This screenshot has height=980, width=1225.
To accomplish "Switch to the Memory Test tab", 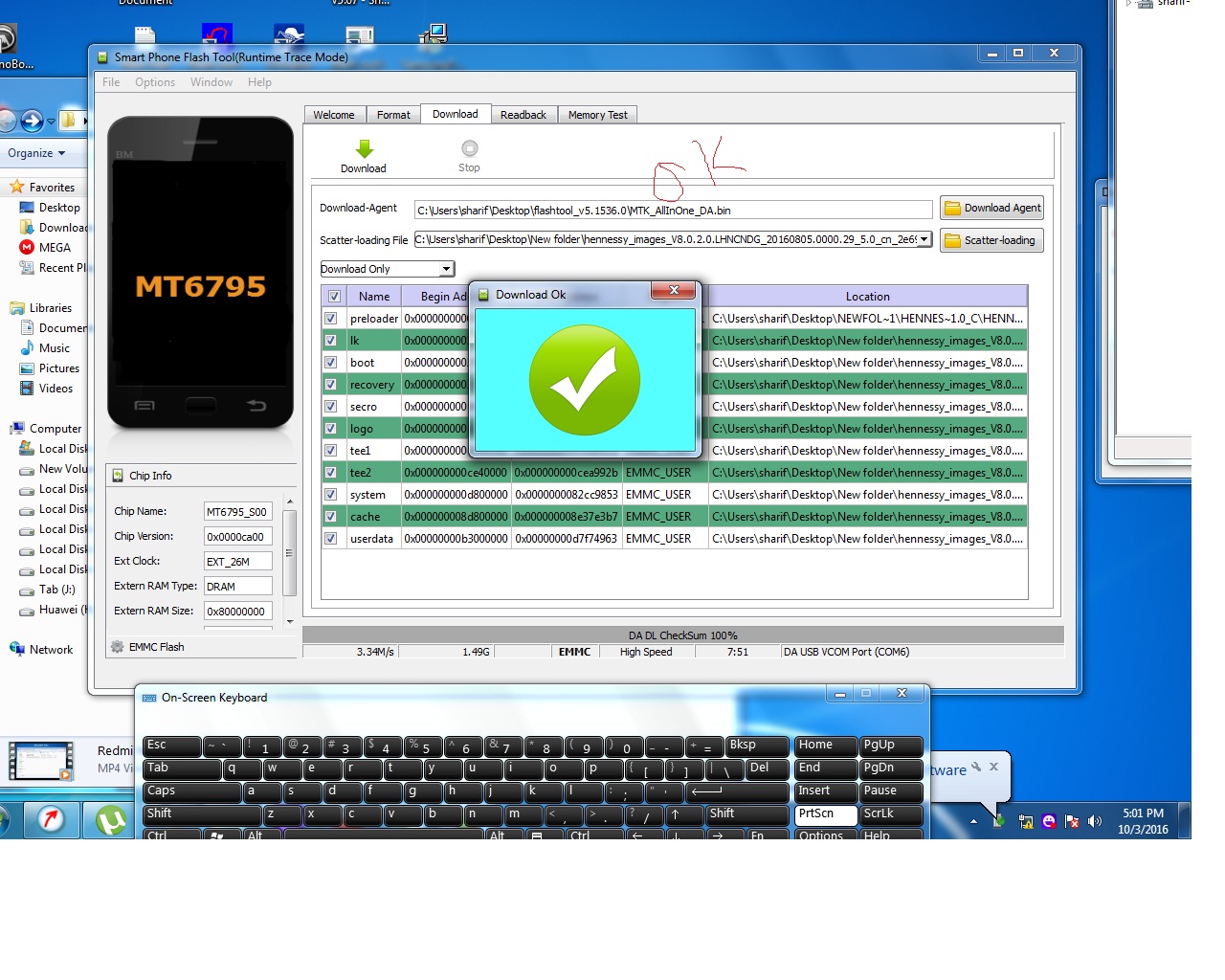I will pyautogui.click(x=598, y=115).
